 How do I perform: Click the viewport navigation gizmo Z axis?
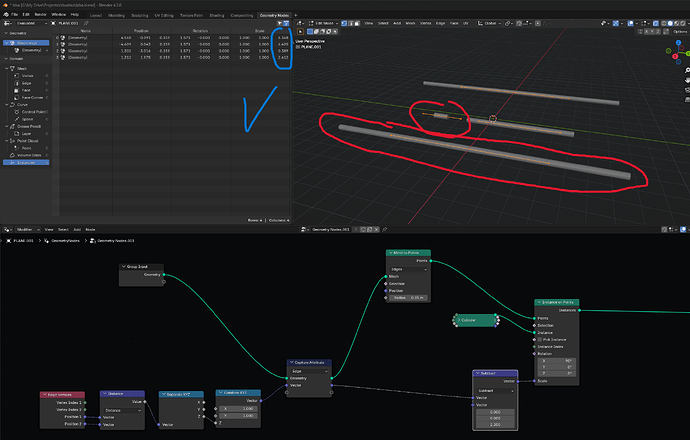click(679, 43)
